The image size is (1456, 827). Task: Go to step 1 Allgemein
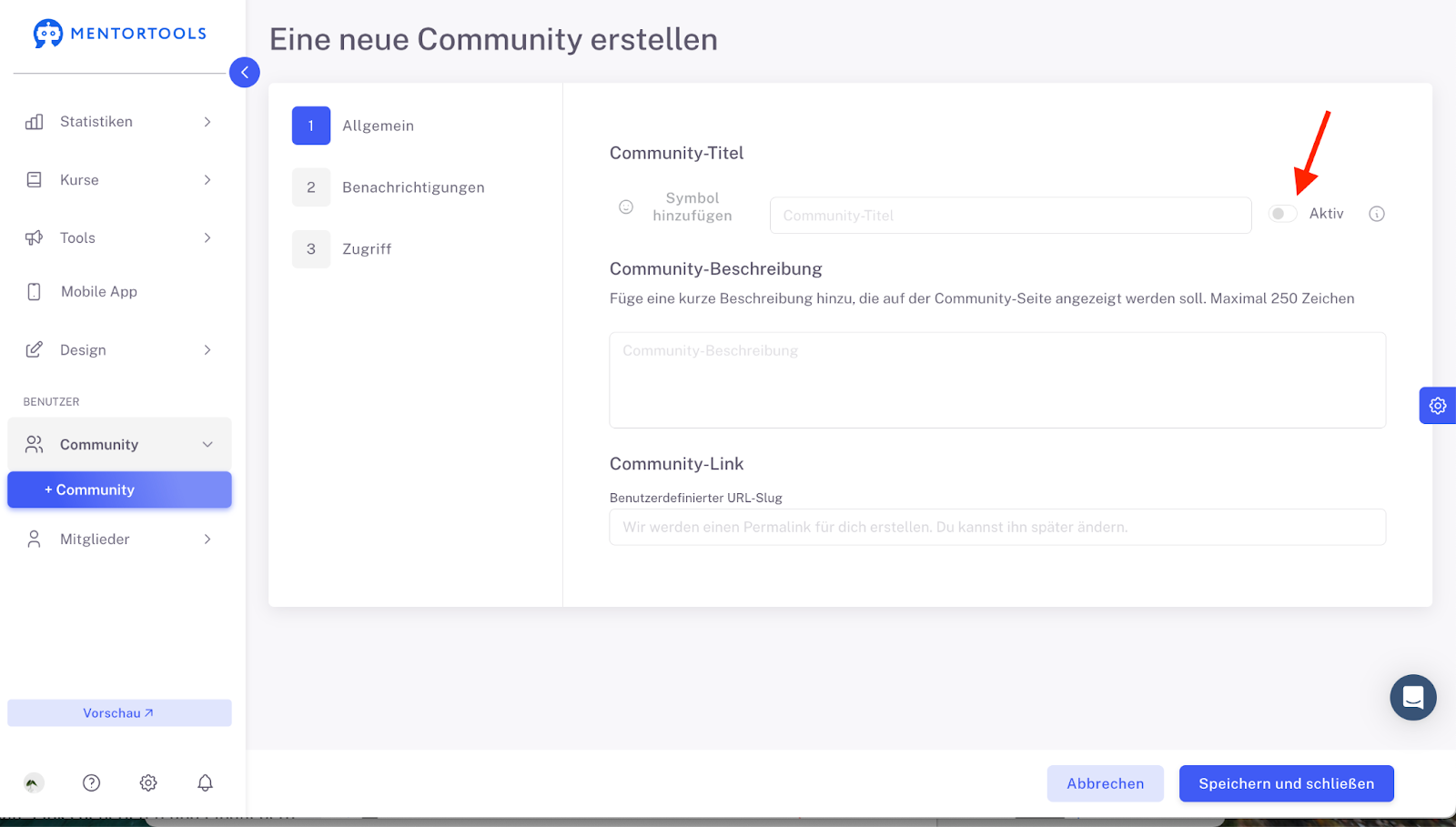353,126
